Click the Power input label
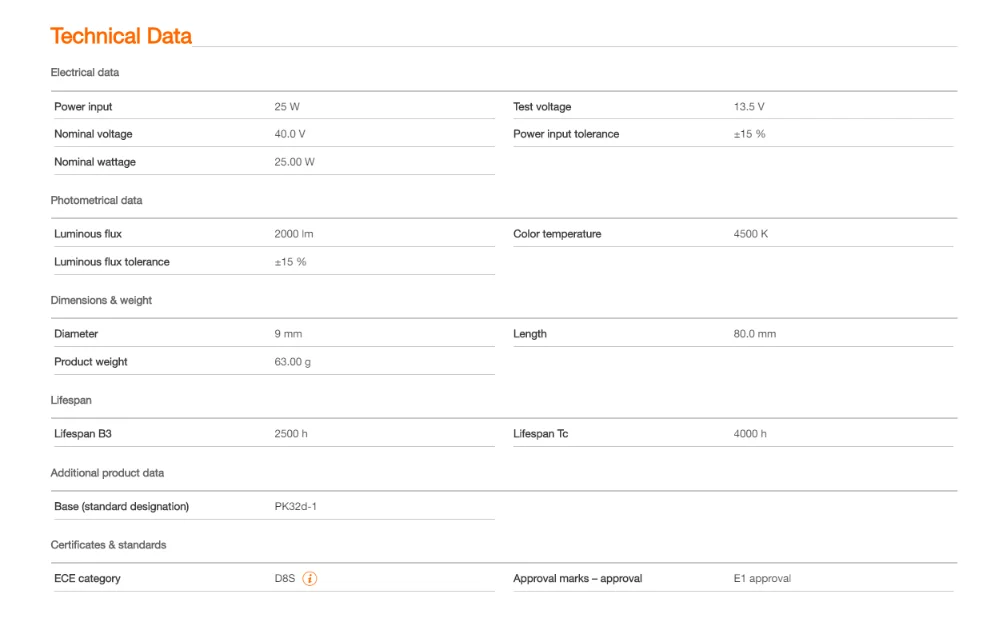Viewport: 1000px width, 618px height. 83,107
